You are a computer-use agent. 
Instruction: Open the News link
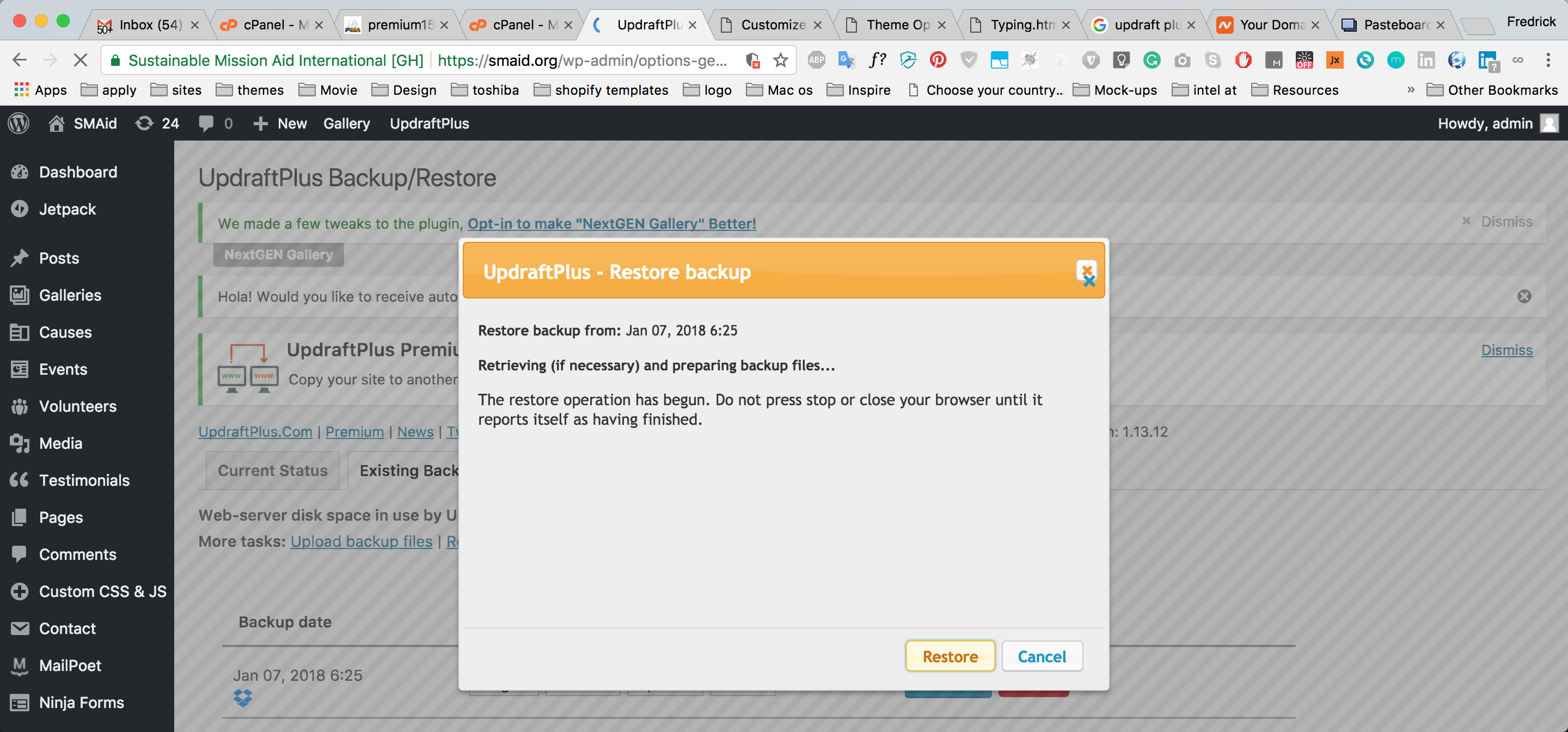pos(415,432)
